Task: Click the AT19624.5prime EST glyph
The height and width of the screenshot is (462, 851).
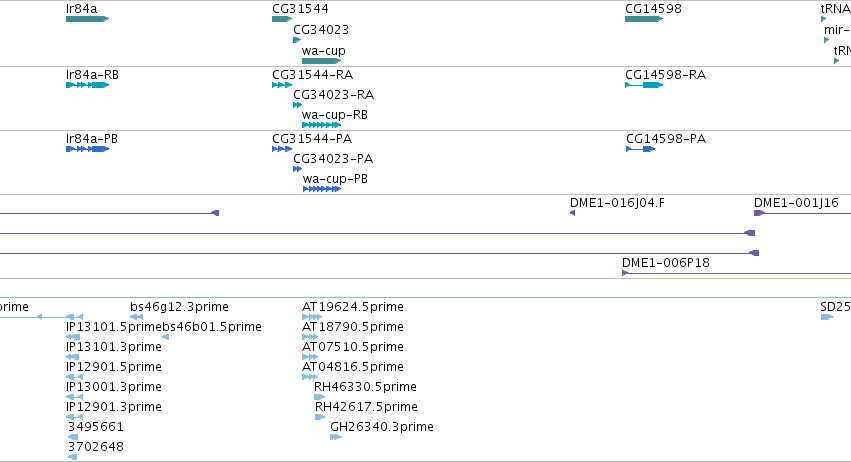Action: pos(312,317)
